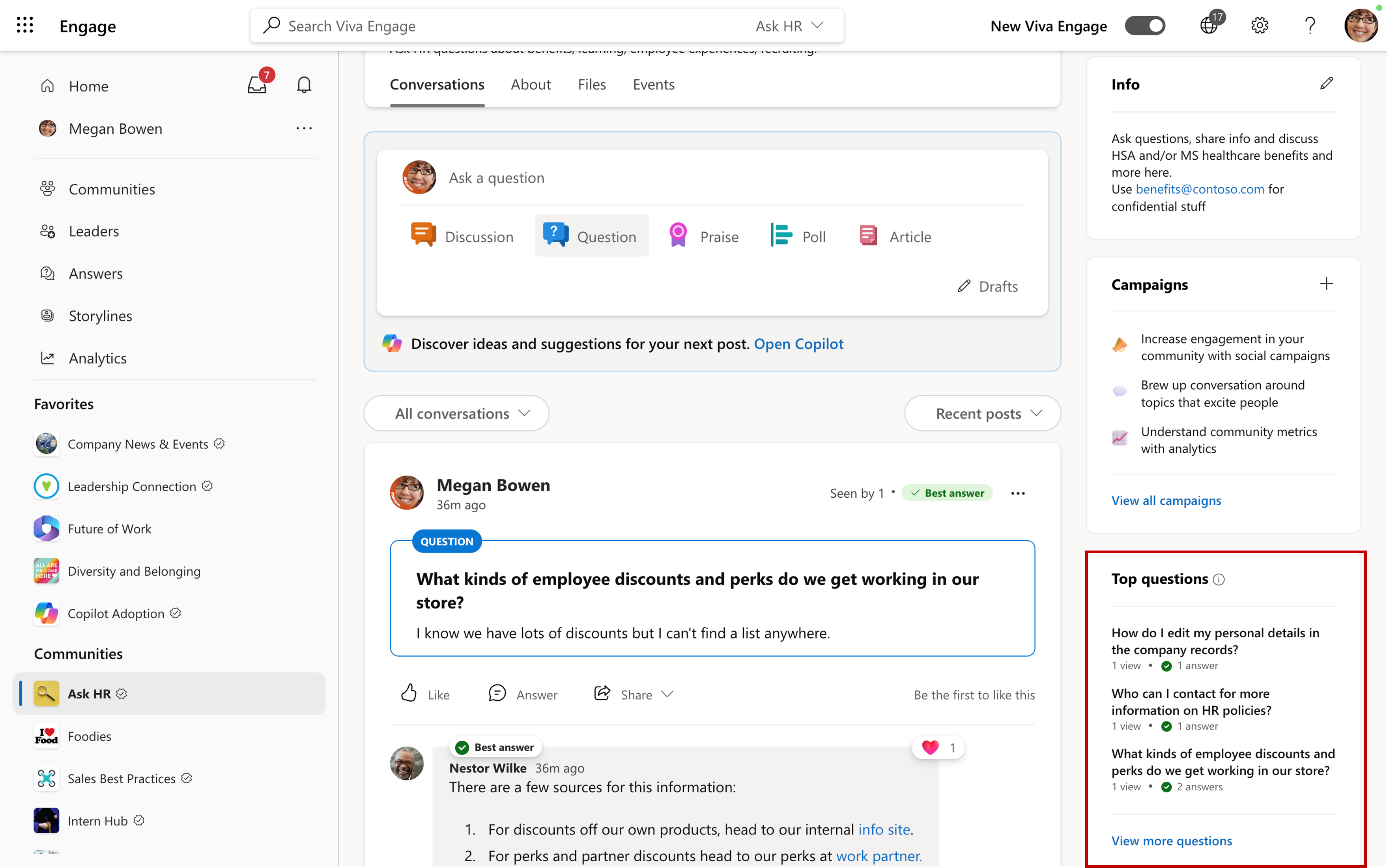Click the pencil edit icon in Info

coord(1326,84)
